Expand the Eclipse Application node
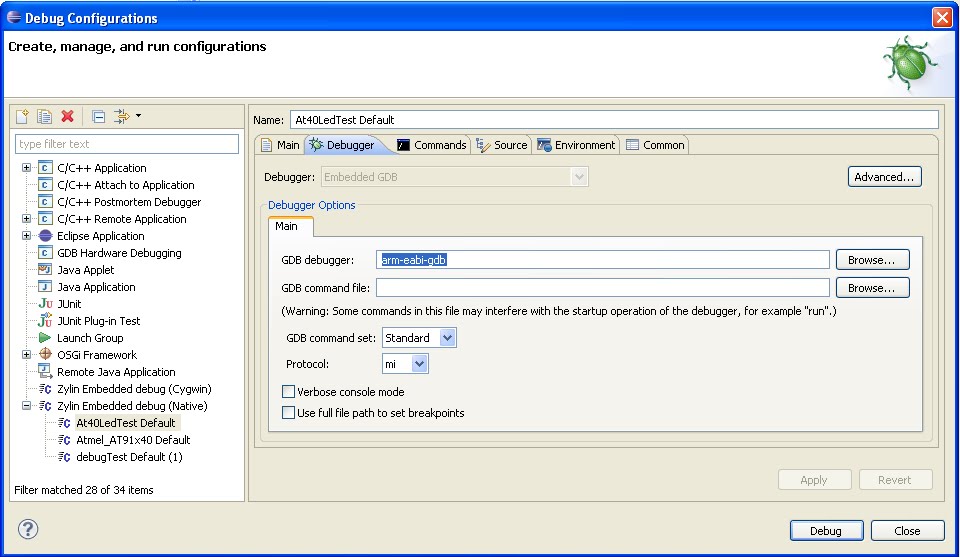This screenshot has width=960, height=557. pos(26,236)
